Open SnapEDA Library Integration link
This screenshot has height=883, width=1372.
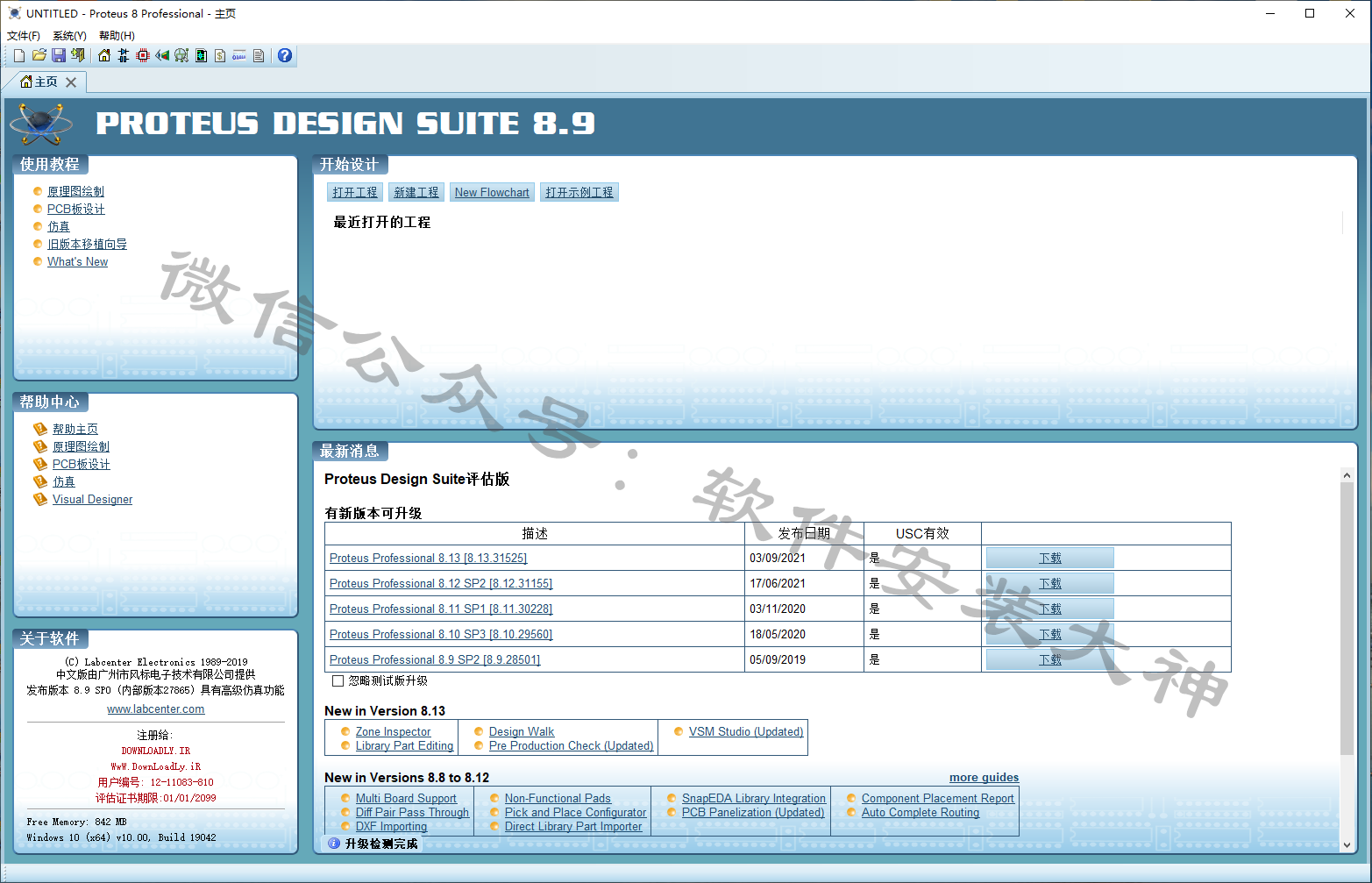tap(754, 798)
